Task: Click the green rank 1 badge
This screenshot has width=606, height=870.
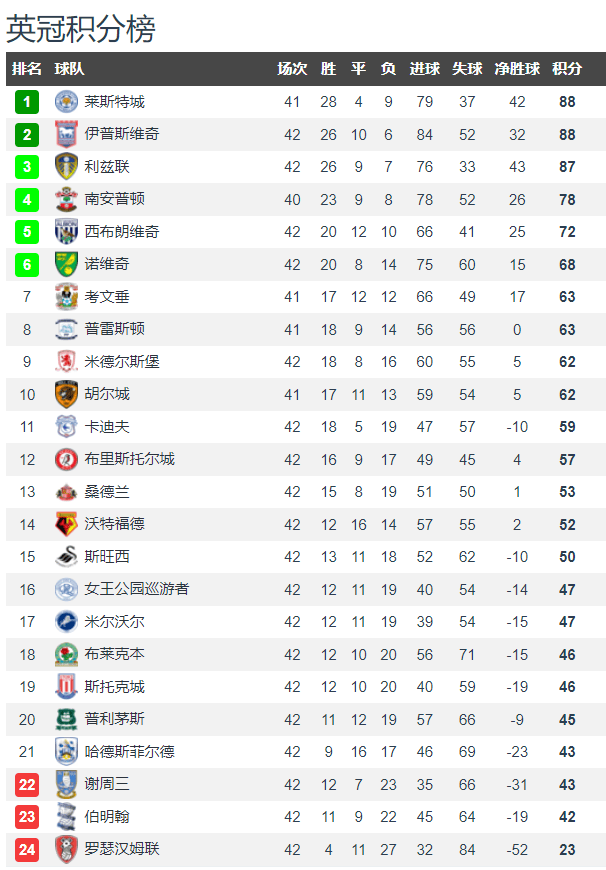Action: tap(27, 102)
